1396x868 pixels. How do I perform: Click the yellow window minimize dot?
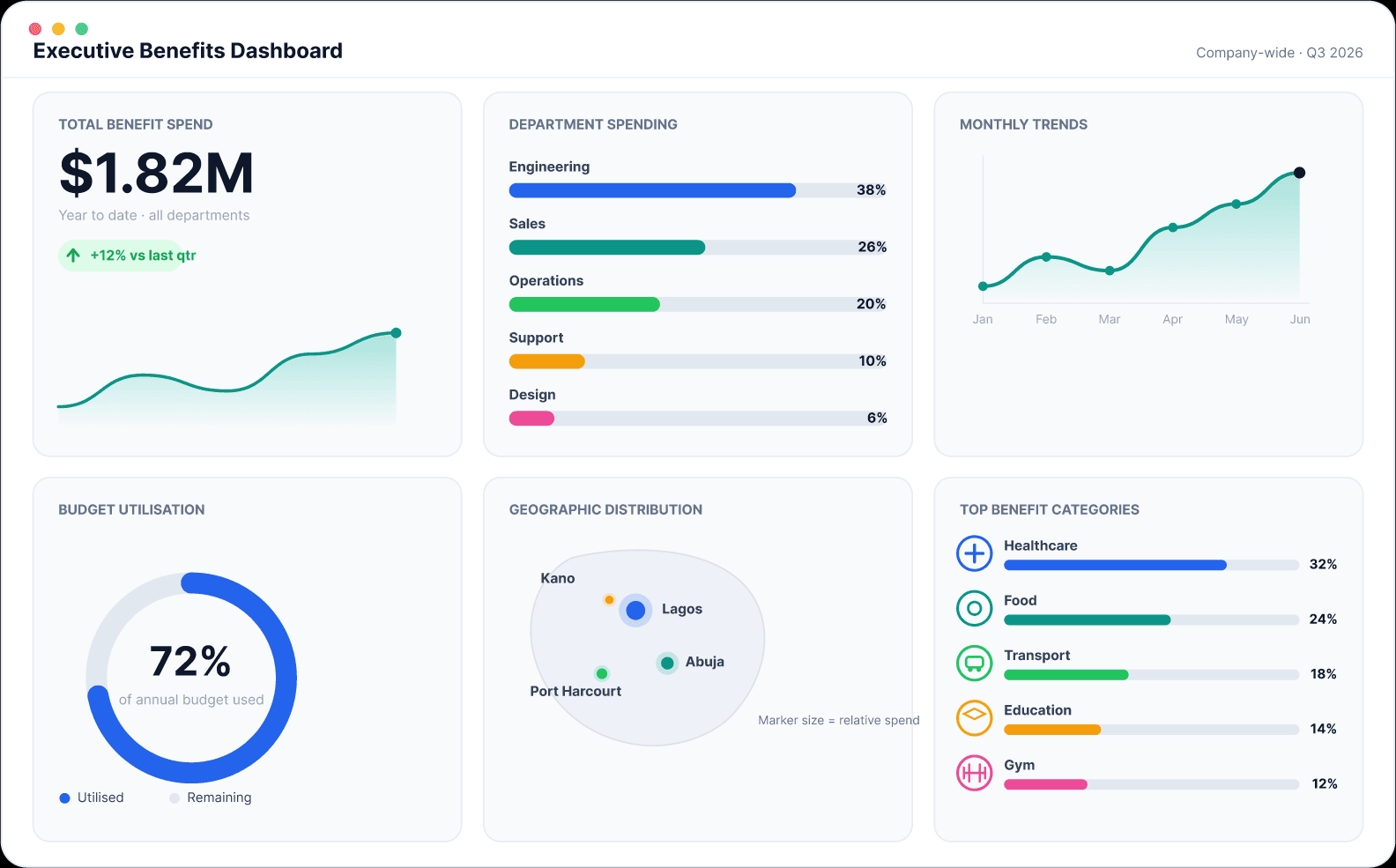(x=58, y=29)
